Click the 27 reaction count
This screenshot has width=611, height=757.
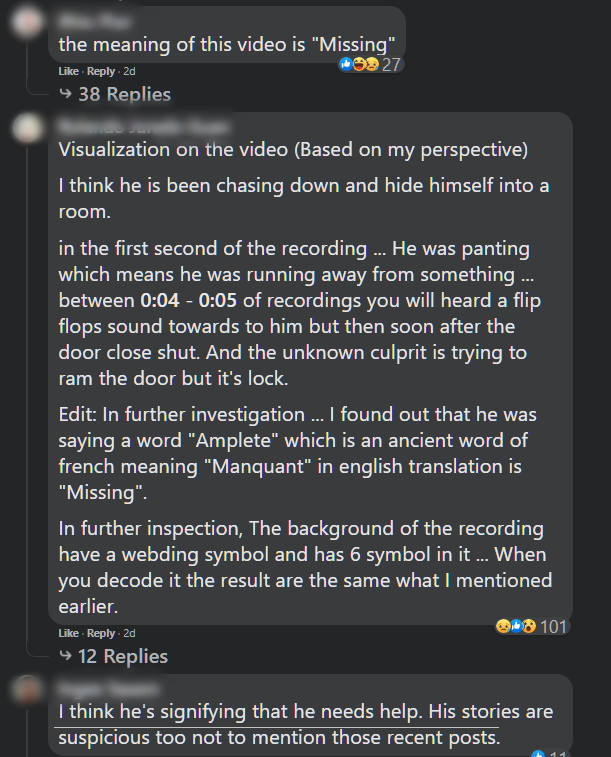pyautogui.click(x=391, y=65)
